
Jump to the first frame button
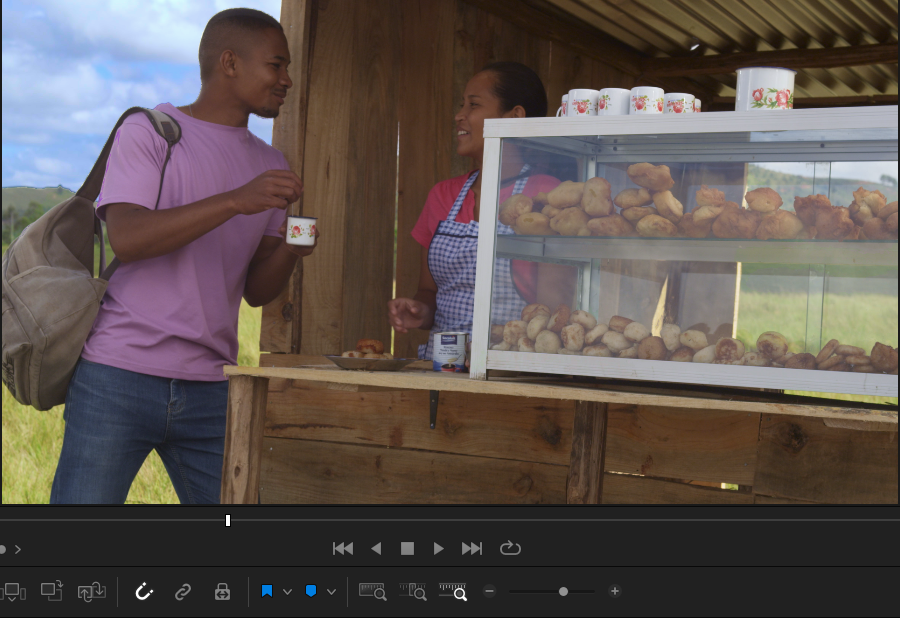(343, 548)
